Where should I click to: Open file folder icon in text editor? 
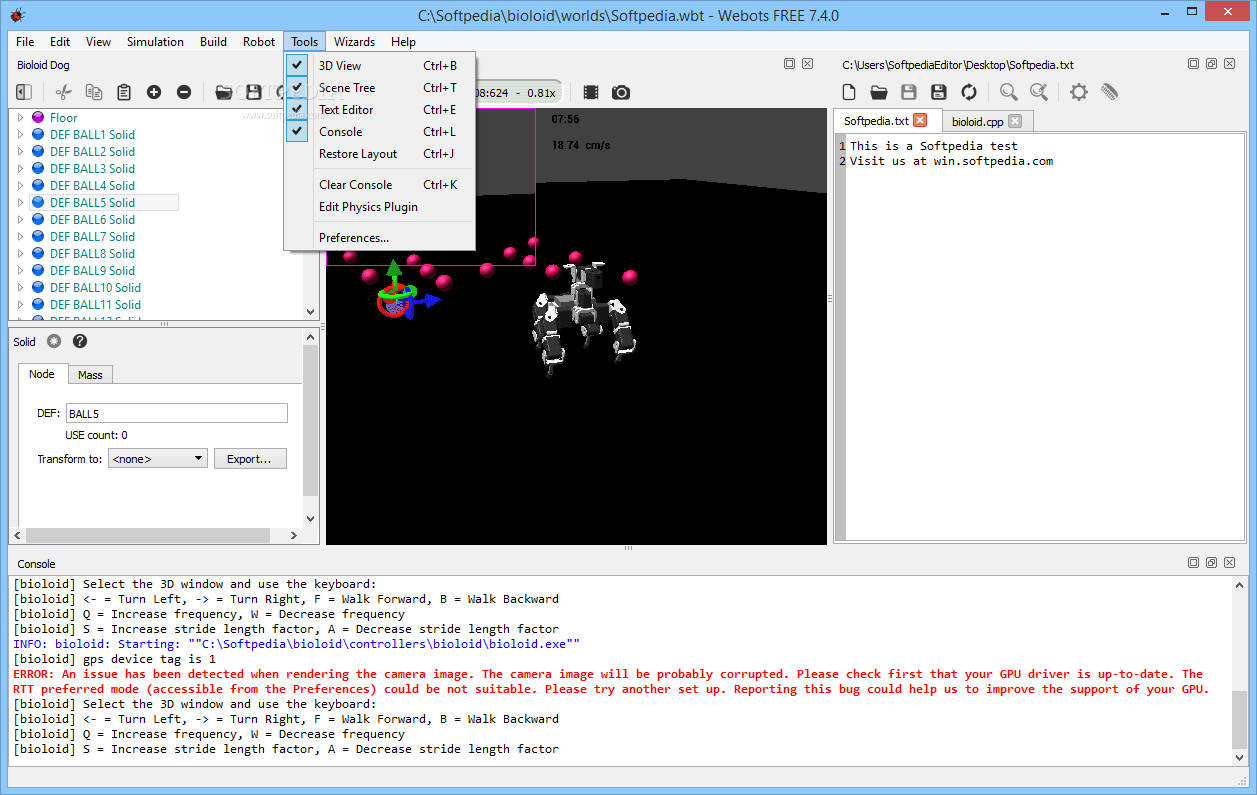coord(879,92)
